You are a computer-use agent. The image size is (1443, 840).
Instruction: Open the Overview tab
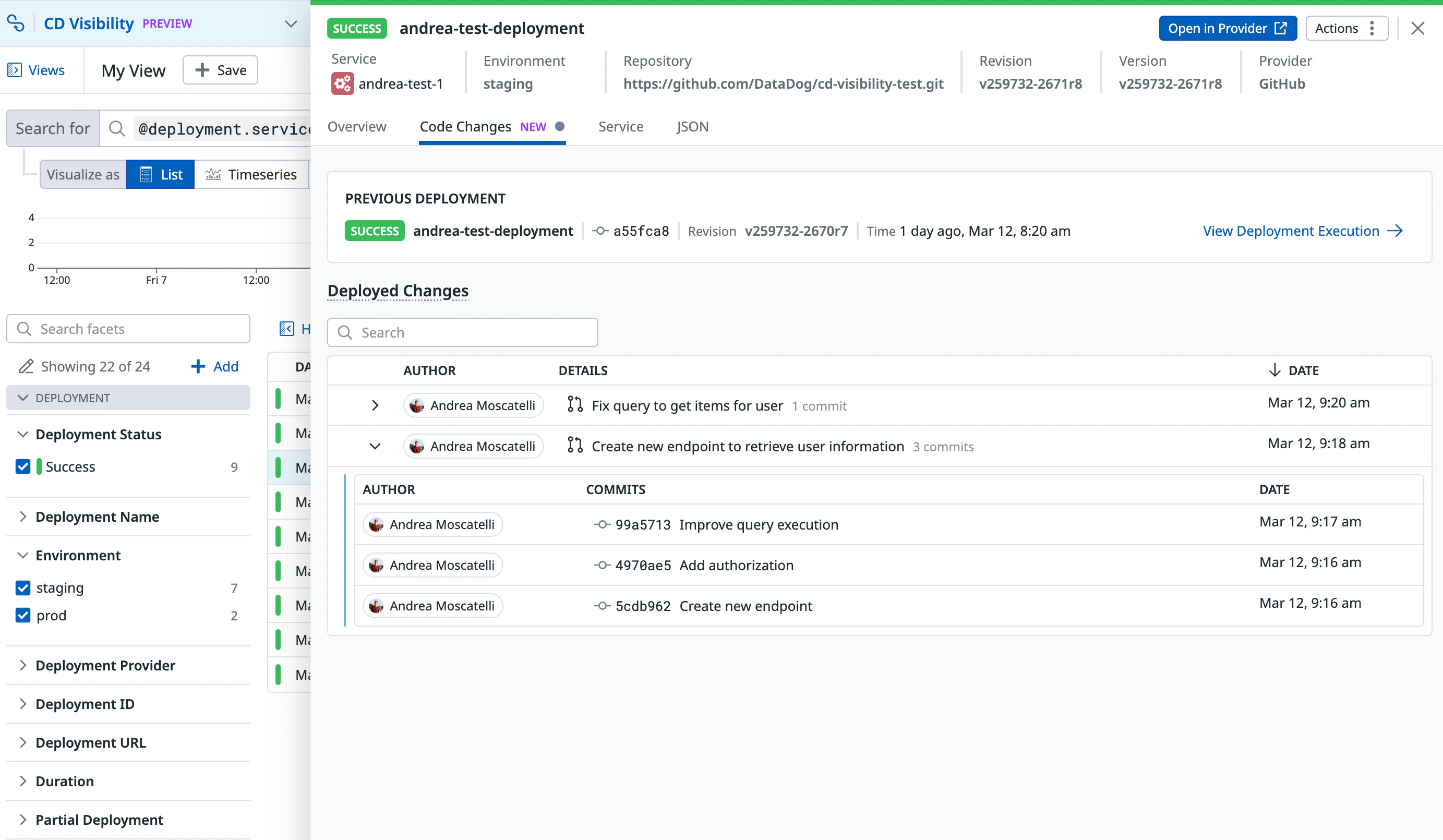click(x=357, y=127)
